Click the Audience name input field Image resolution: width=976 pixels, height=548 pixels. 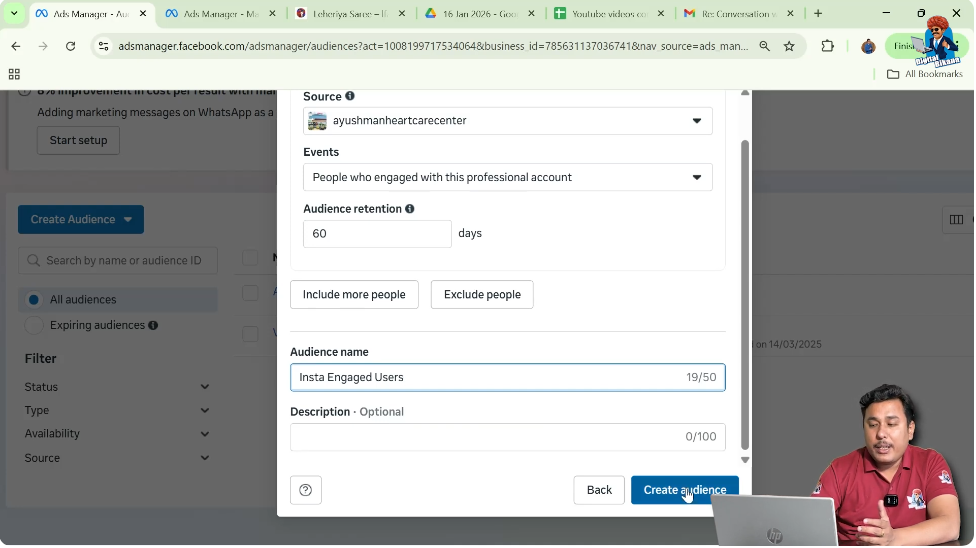click(x=507, y=377)
